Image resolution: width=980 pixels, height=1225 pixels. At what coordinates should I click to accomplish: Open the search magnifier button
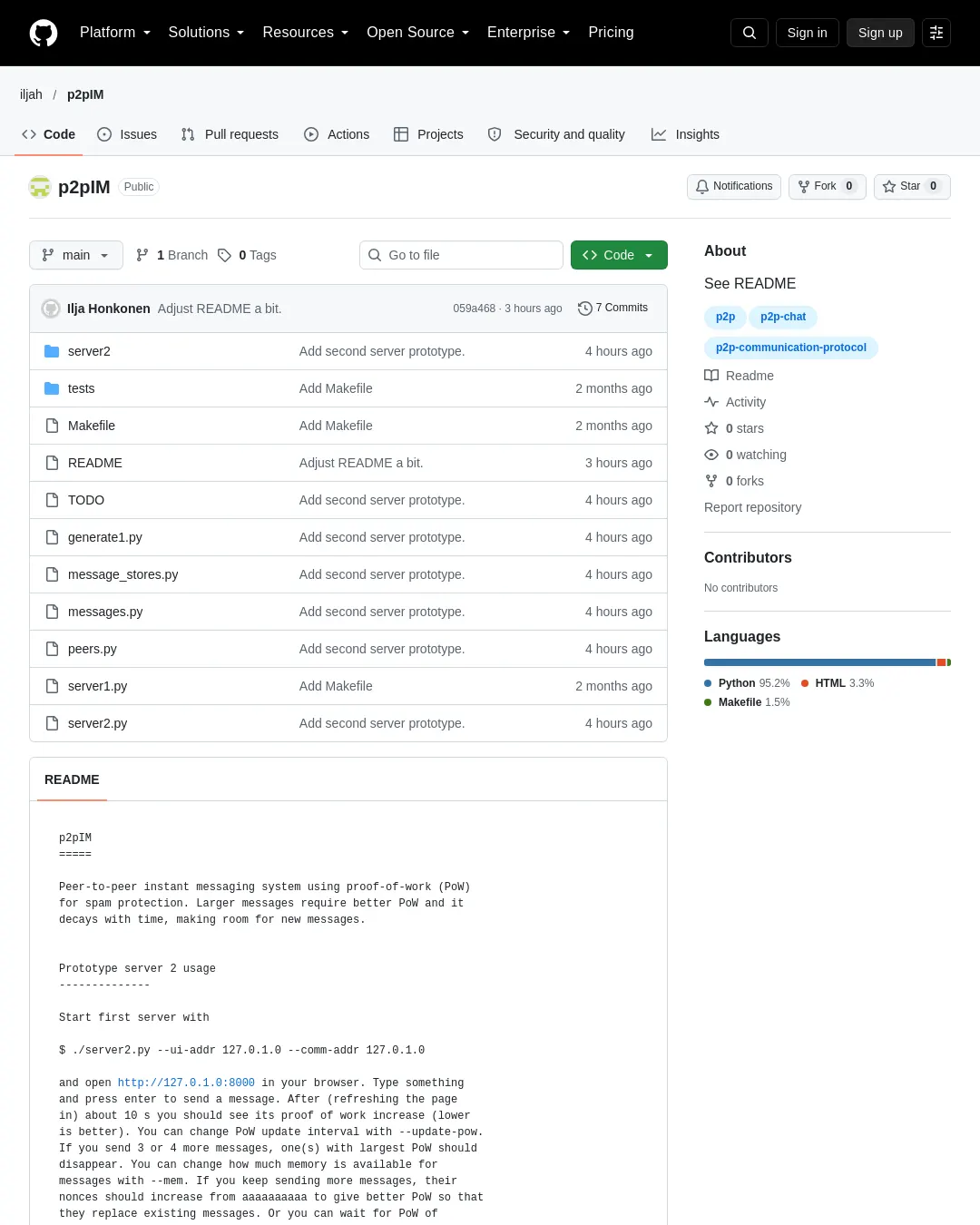[x=750, y=33]
